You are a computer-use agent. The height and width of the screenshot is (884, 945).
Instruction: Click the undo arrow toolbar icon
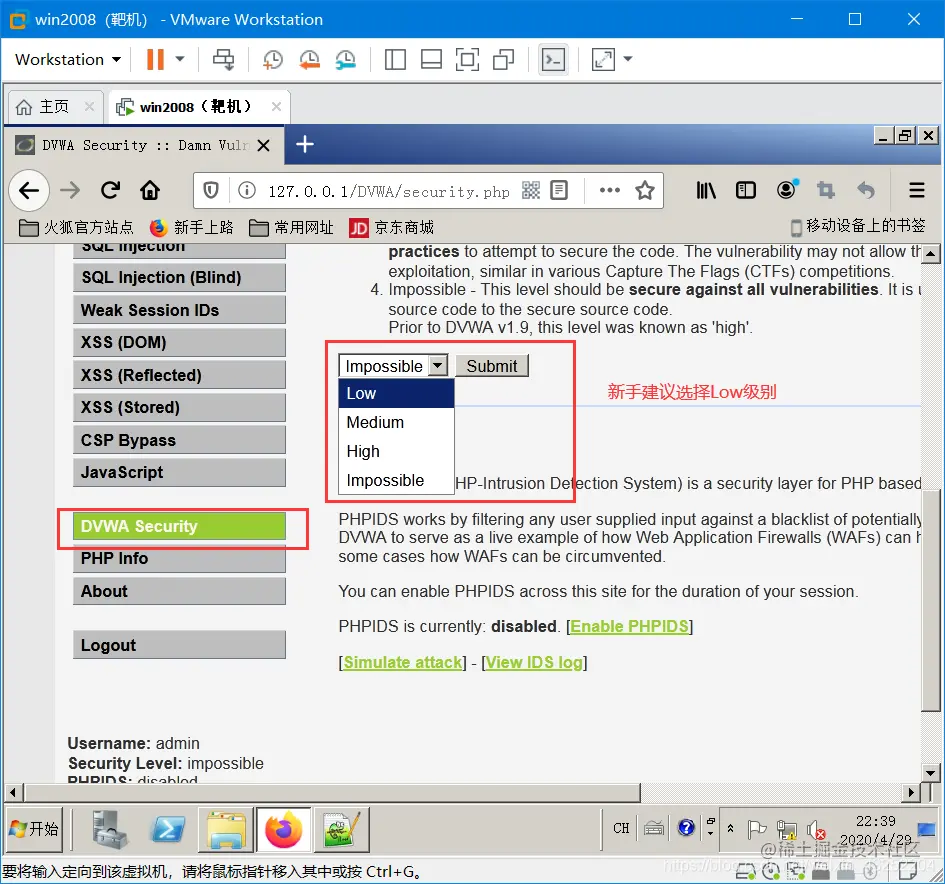[x=865, y=190]
